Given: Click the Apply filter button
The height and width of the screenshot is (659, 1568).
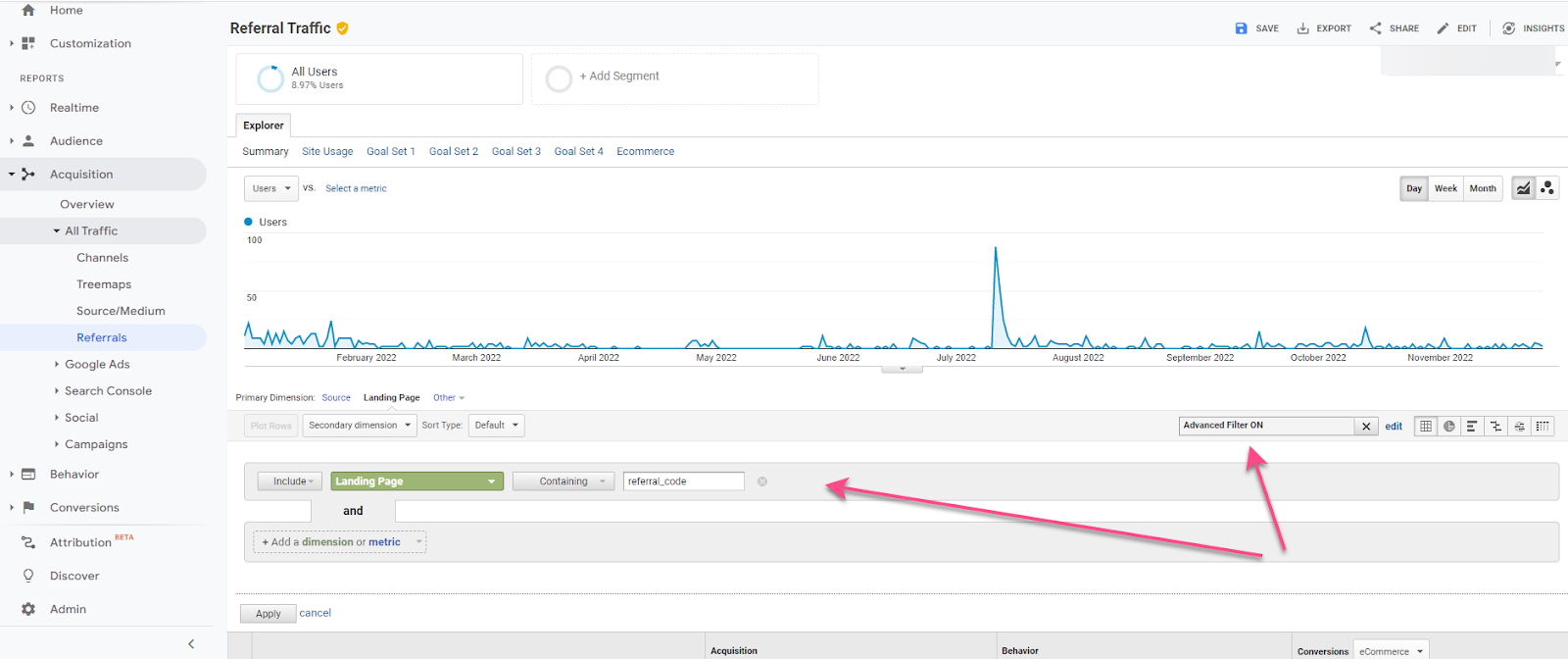Looking at the screenshot, I should pyautogui.click(x=269, y=614).
